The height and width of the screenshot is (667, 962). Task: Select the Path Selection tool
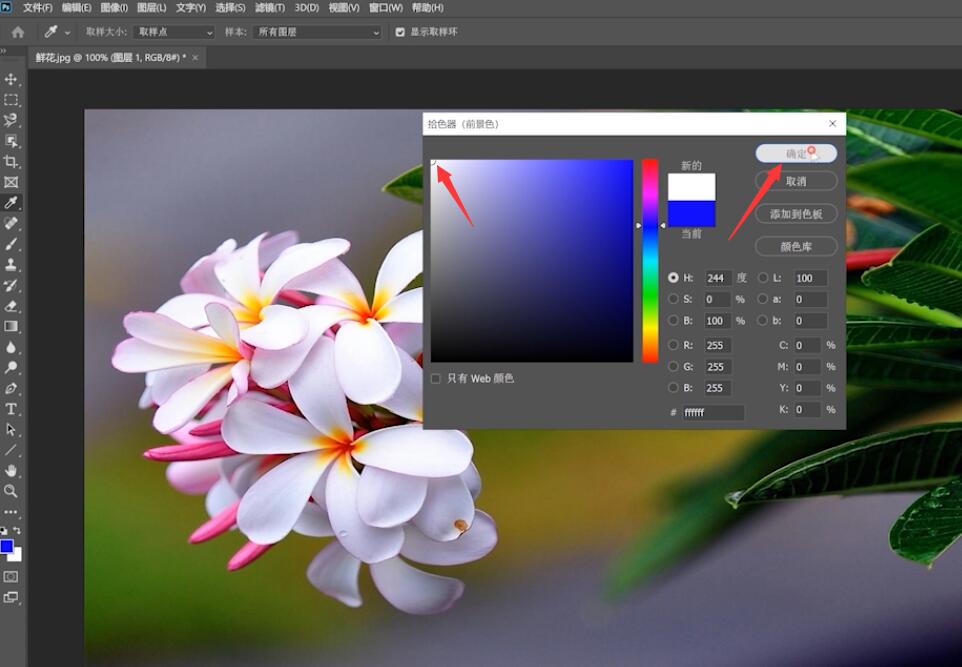(x=10, y=430)
